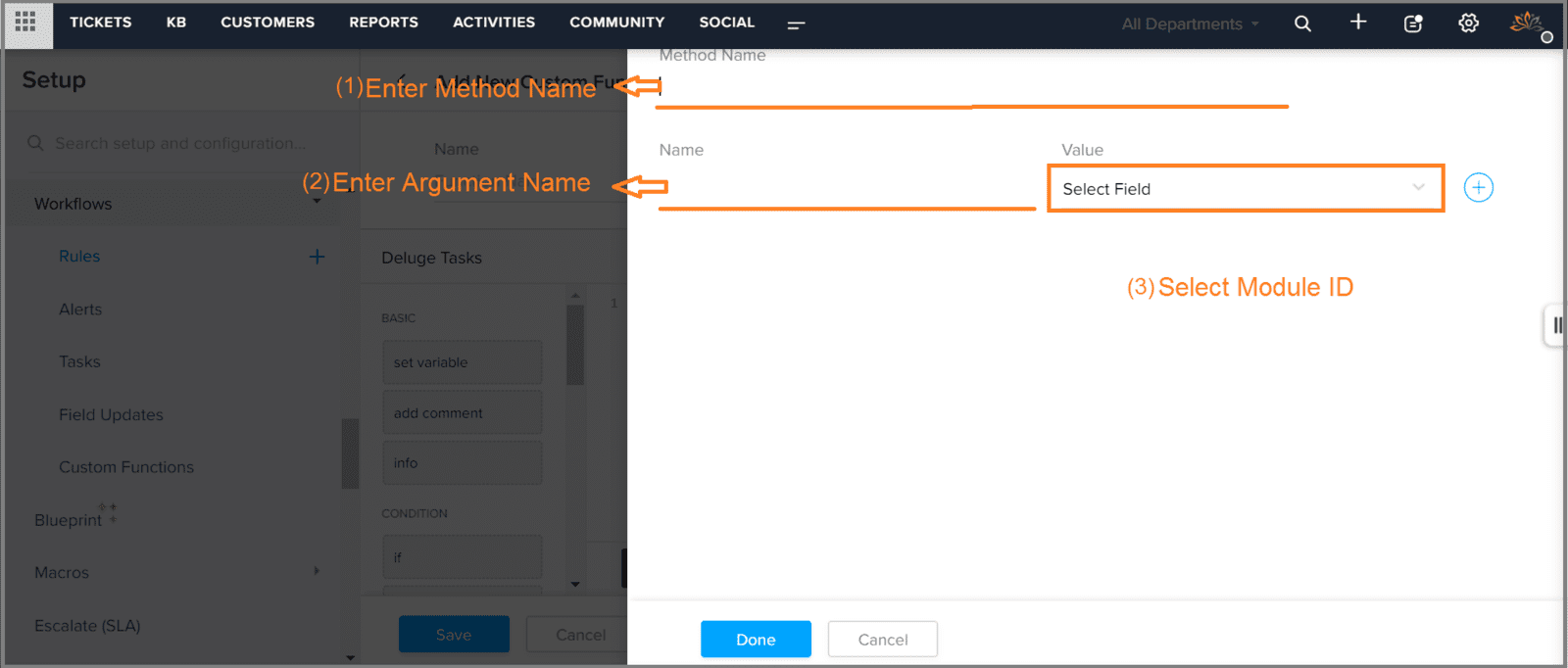This screenshot has height=668, width=1568.
Task: Open the COMMUNITY tab
Action: click(x=616, y=22)
